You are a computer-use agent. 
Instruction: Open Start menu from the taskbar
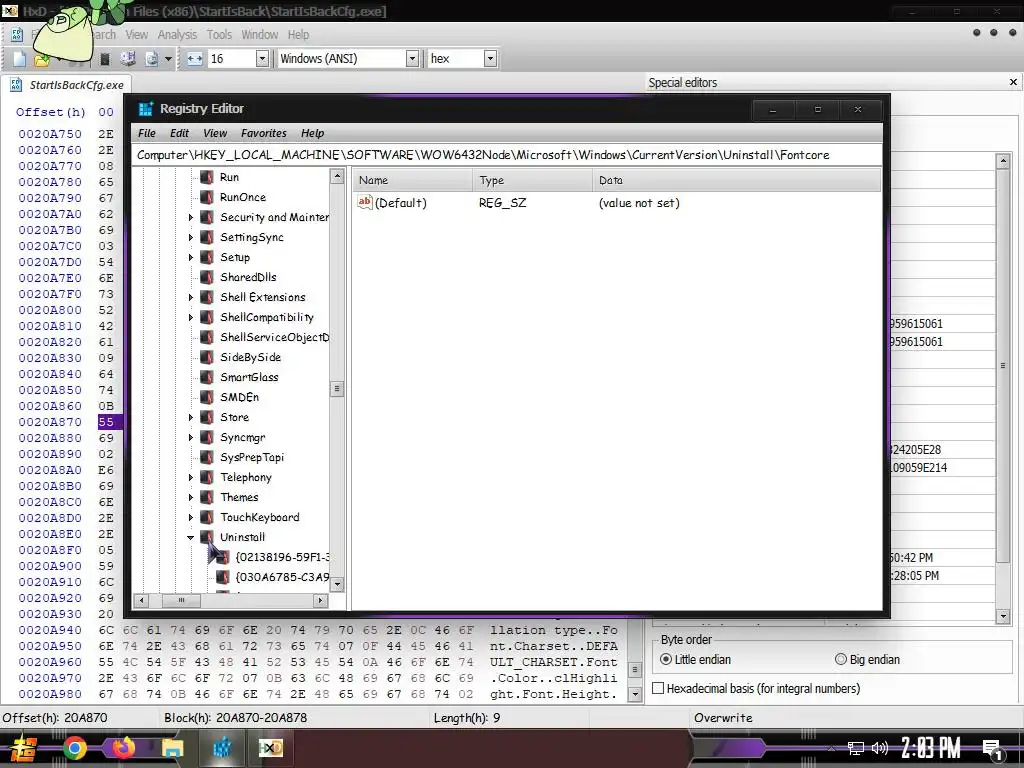[22, 748]
